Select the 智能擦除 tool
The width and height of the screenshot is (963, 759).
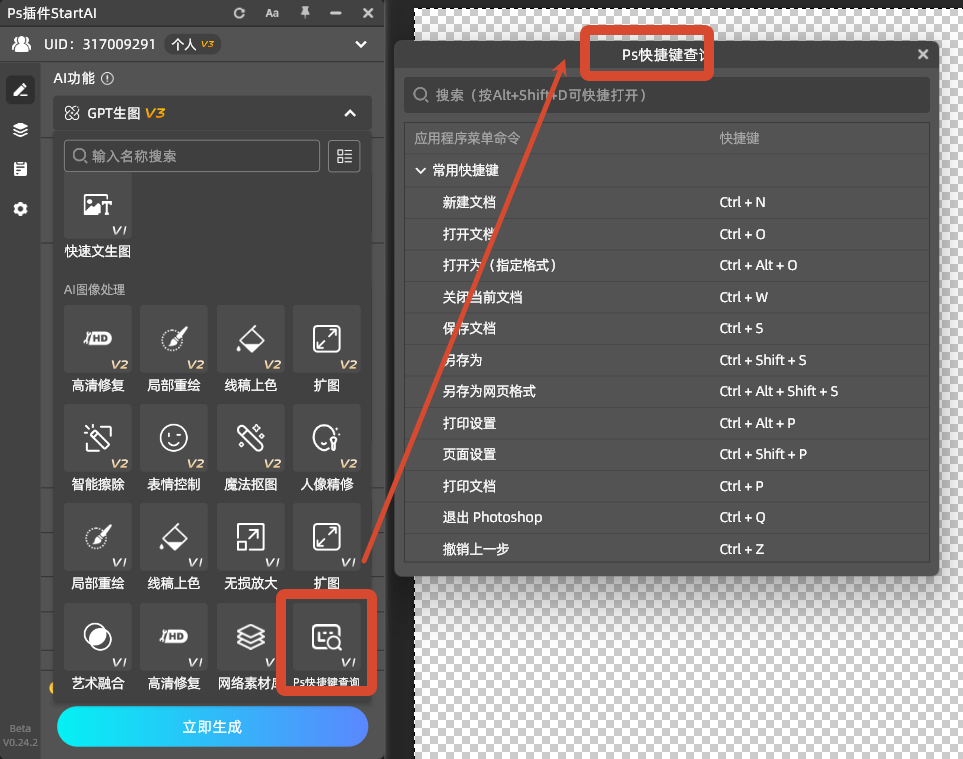98,448
